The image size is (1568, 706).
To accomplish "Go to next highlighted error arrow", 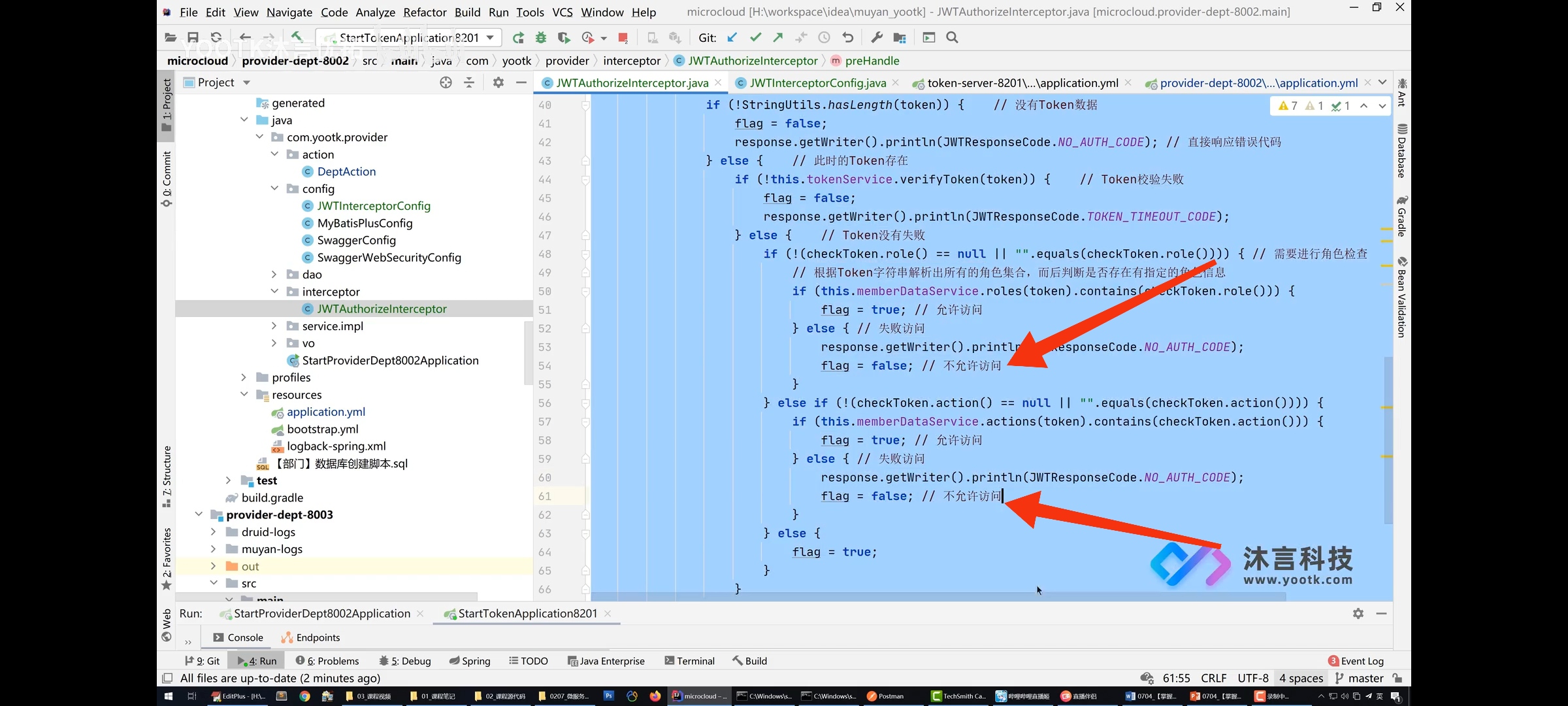I will tap(1382, 105).
